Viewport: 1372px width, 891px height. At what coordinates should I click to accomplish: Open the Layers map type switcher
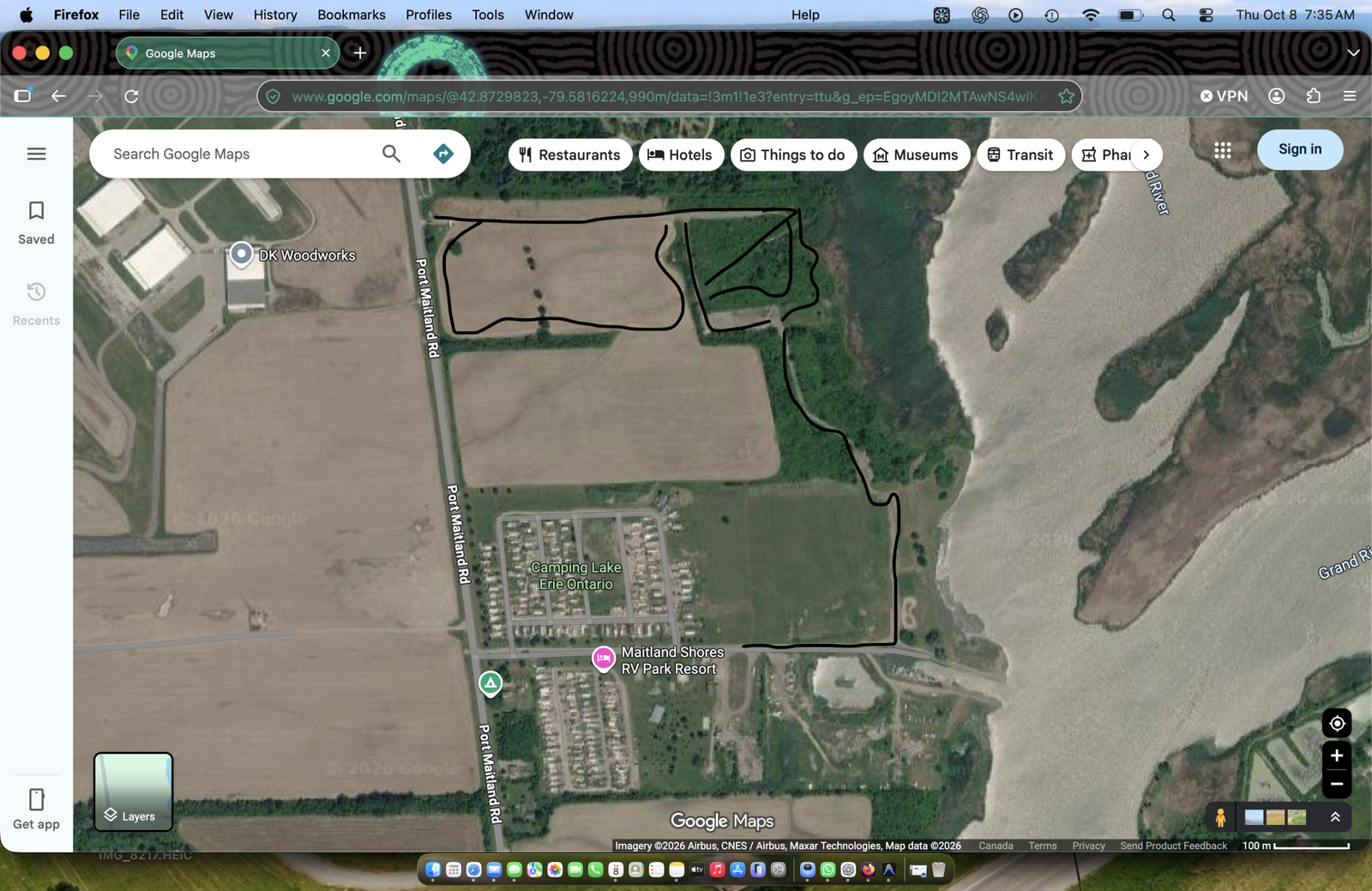pyautogui.click(x=133, y=792)
